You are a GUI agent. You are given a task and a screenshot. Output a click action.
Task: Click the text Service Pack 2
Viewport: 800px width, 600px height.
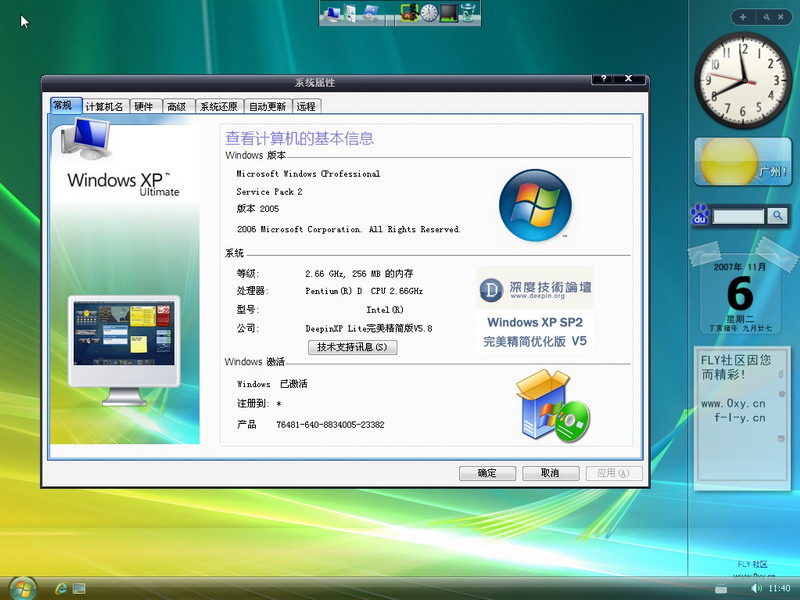click(269, 192)
